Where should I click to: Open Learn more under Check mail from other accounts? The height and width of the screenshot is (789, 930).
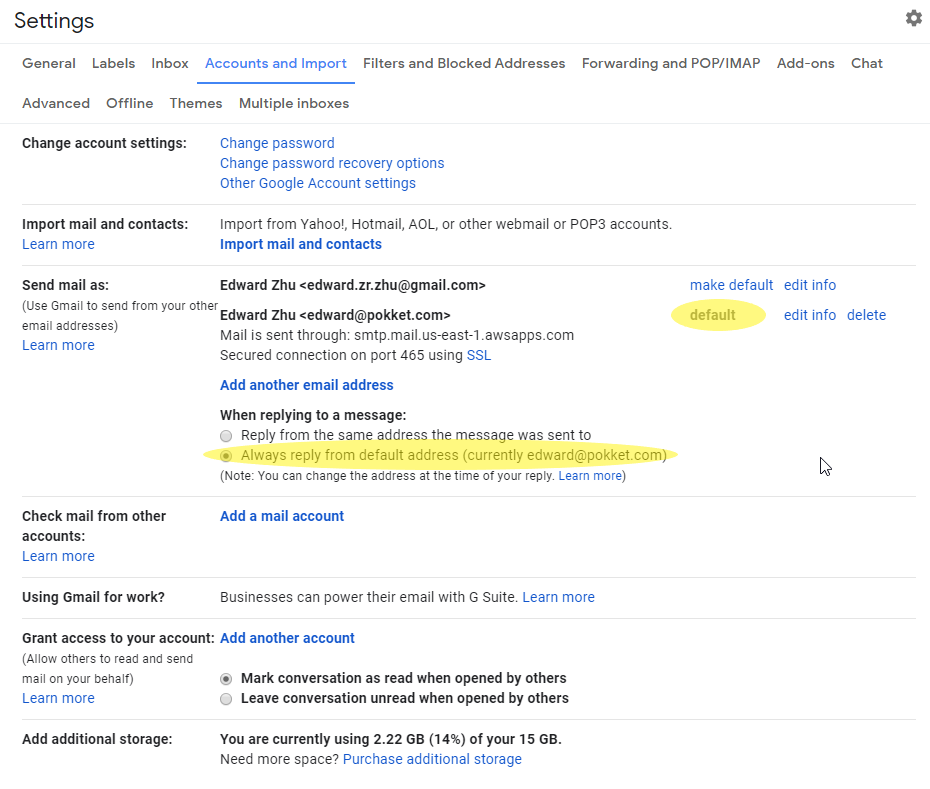(x=58, y=556)
